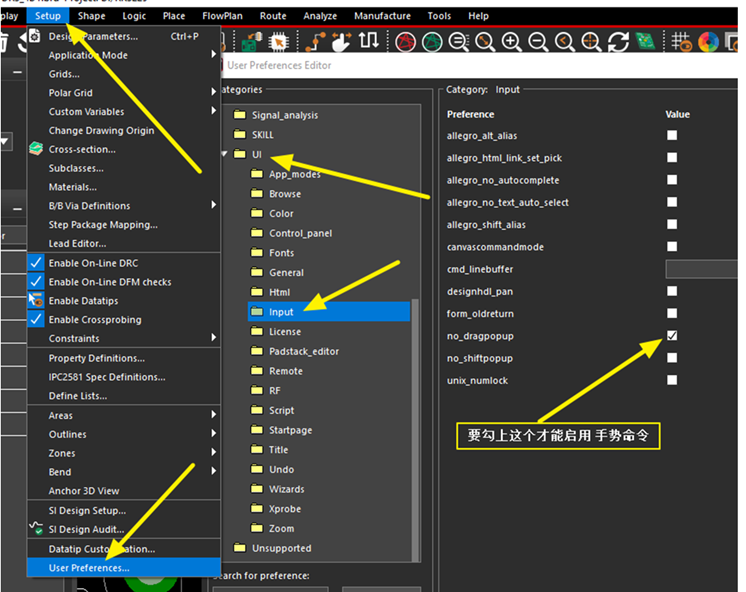Toggle the grid icon in toolbar
Viewport: 746px width, 592px height.
[x=681, y=42]
